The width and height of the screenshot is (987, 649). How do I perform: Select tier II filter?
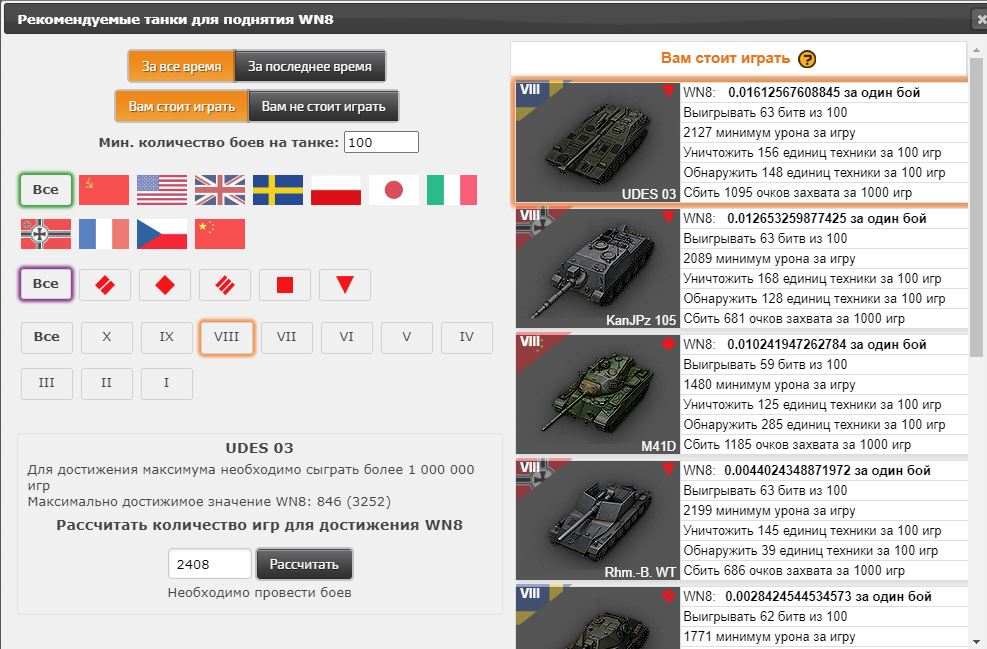[x=107, y=383]
